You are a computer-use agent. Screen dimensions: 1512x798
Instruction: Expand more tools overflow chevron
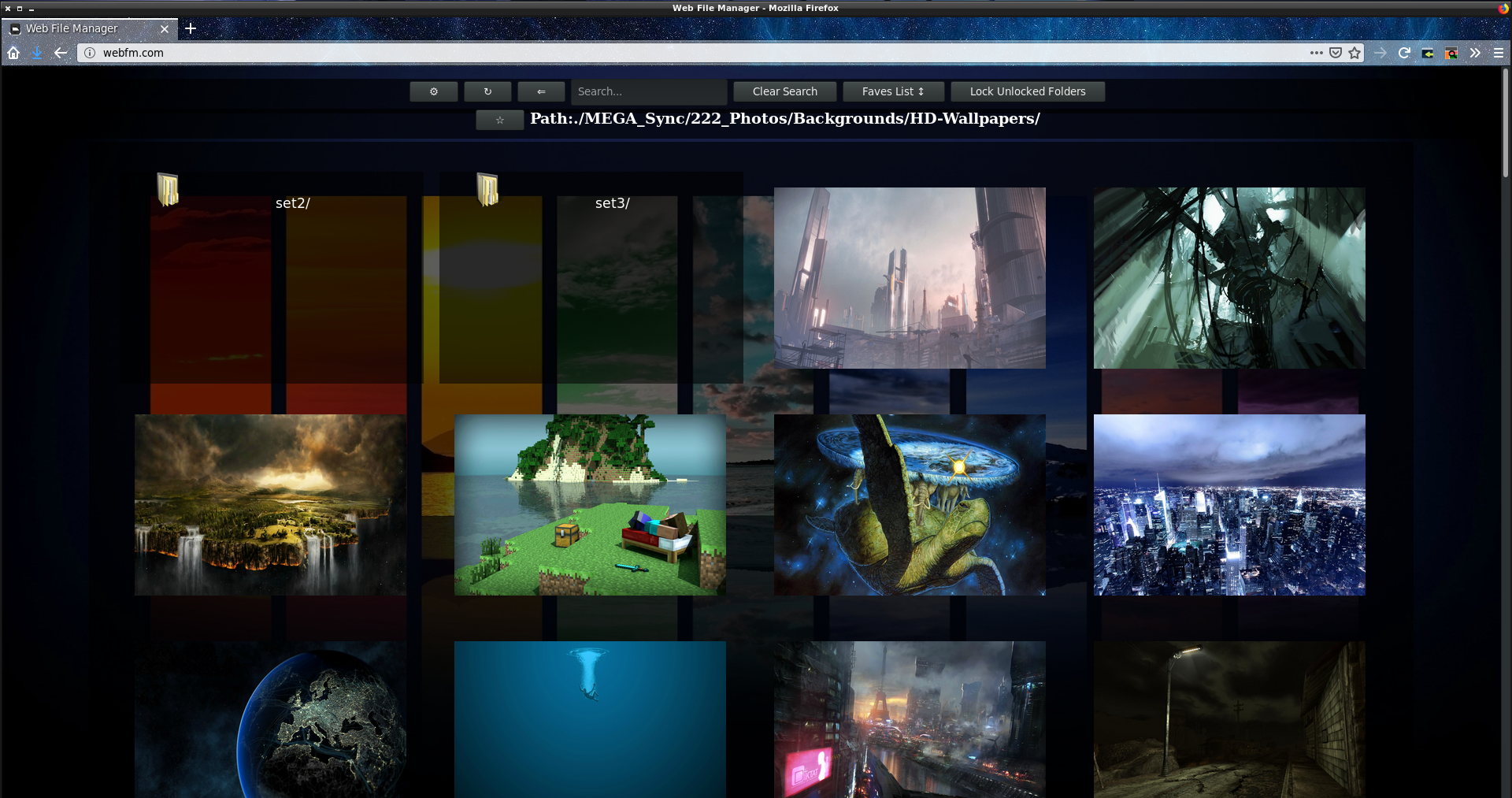(1475, 53)
